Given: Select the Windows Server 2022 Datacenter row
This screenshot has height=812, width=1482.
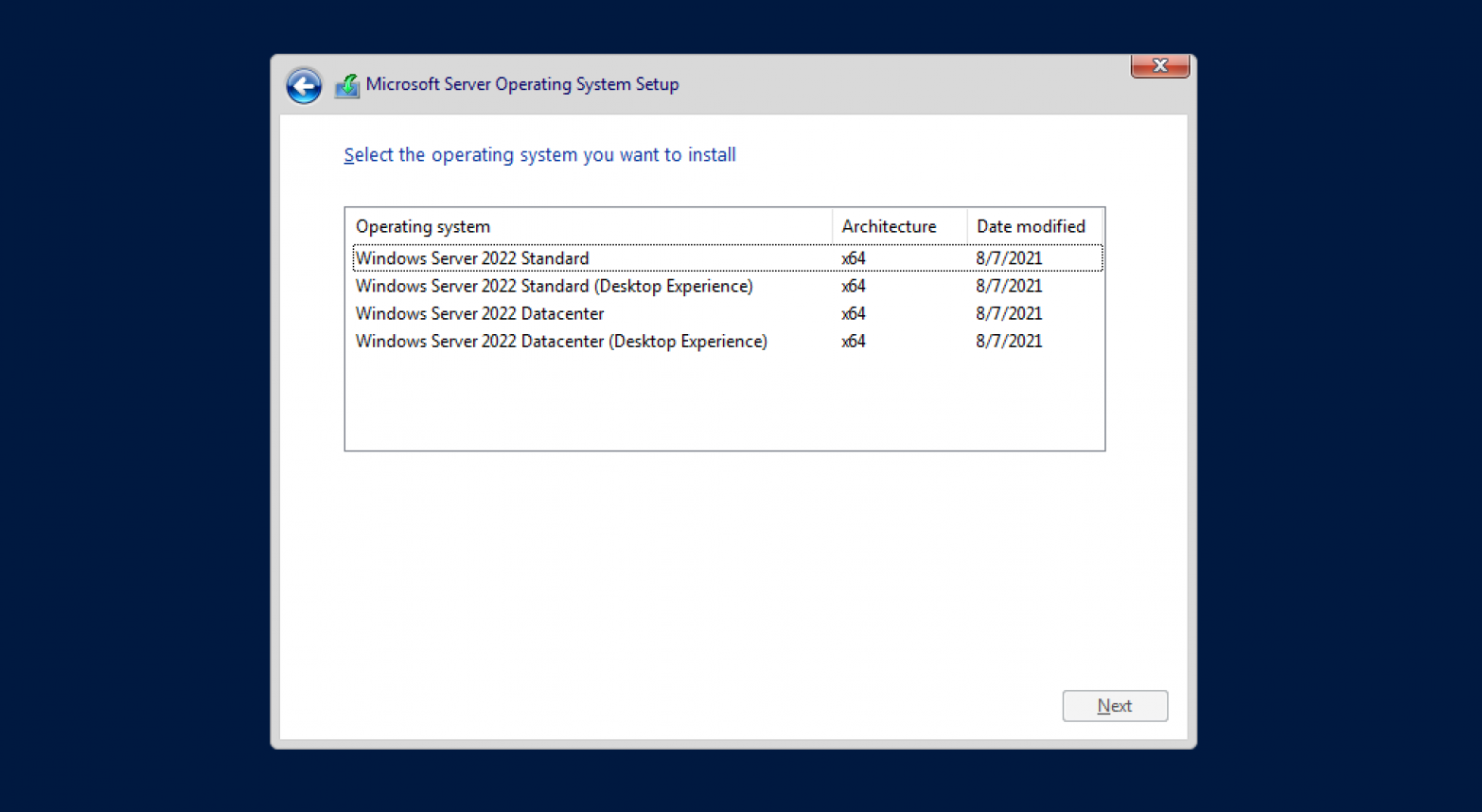Looking at the screenshot, I should click(727, 313).
